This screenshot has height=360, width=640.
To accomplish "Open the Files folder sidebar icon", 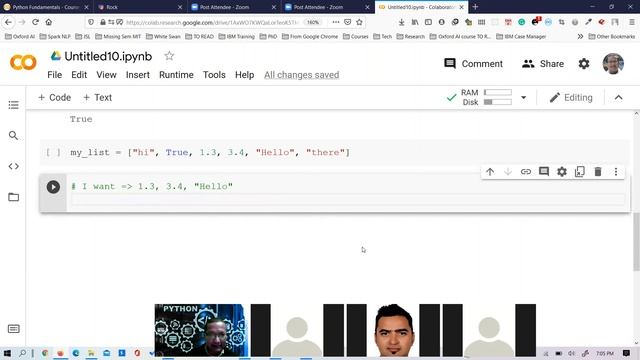I will [x=13, y=197].
